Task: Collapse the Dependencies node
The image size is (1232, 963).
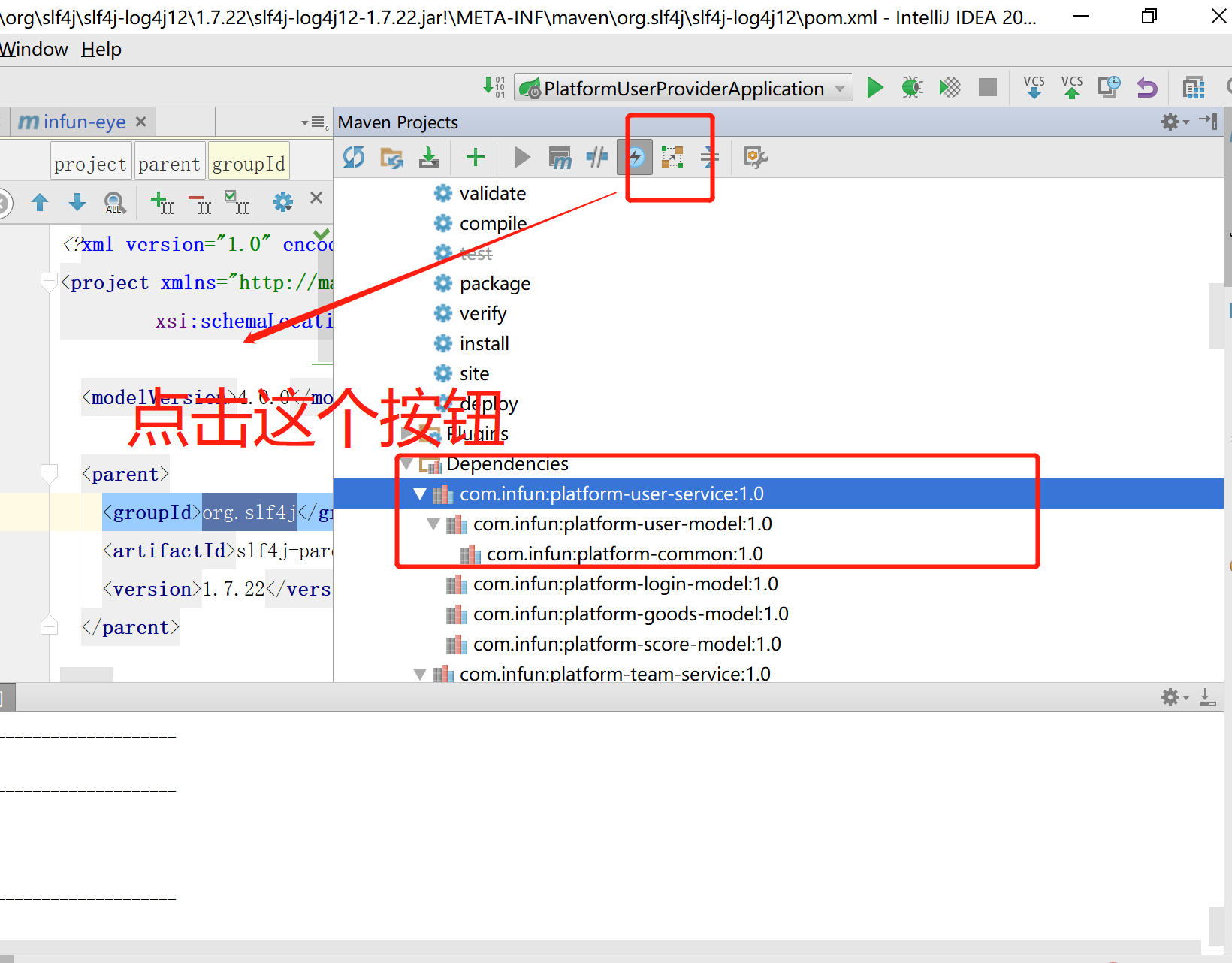Action: point(406,464)
